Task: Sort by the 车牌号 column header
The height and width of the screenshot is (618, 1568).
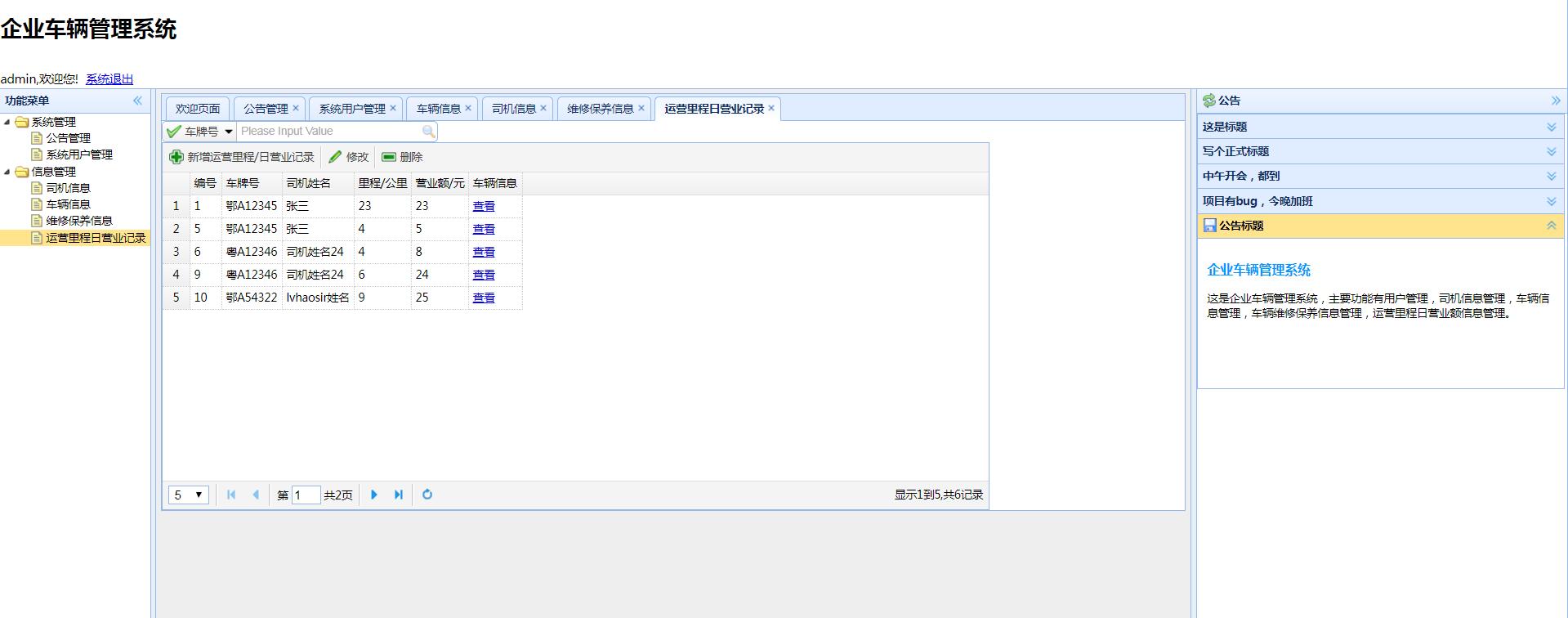Action: (252, 183)
